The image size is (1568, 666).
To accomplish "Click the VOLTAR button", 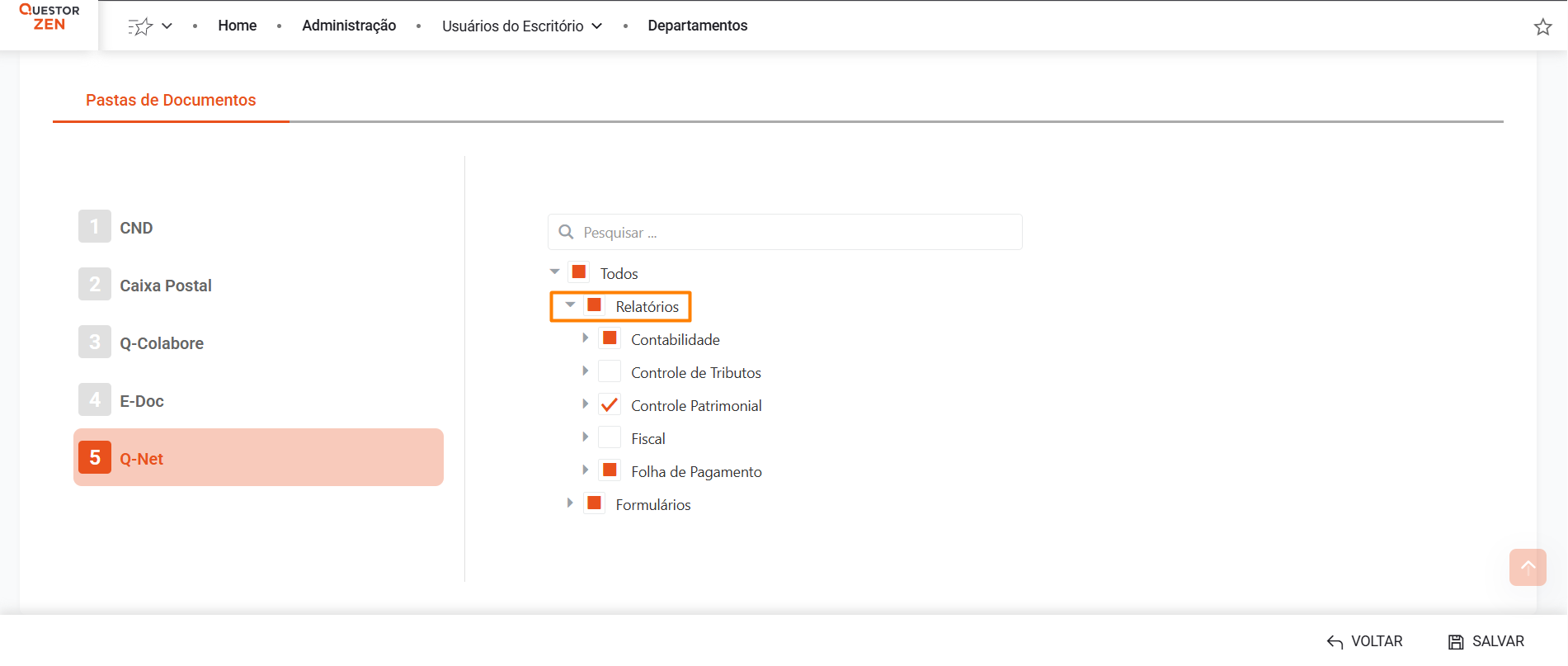I will (1365, 641).
